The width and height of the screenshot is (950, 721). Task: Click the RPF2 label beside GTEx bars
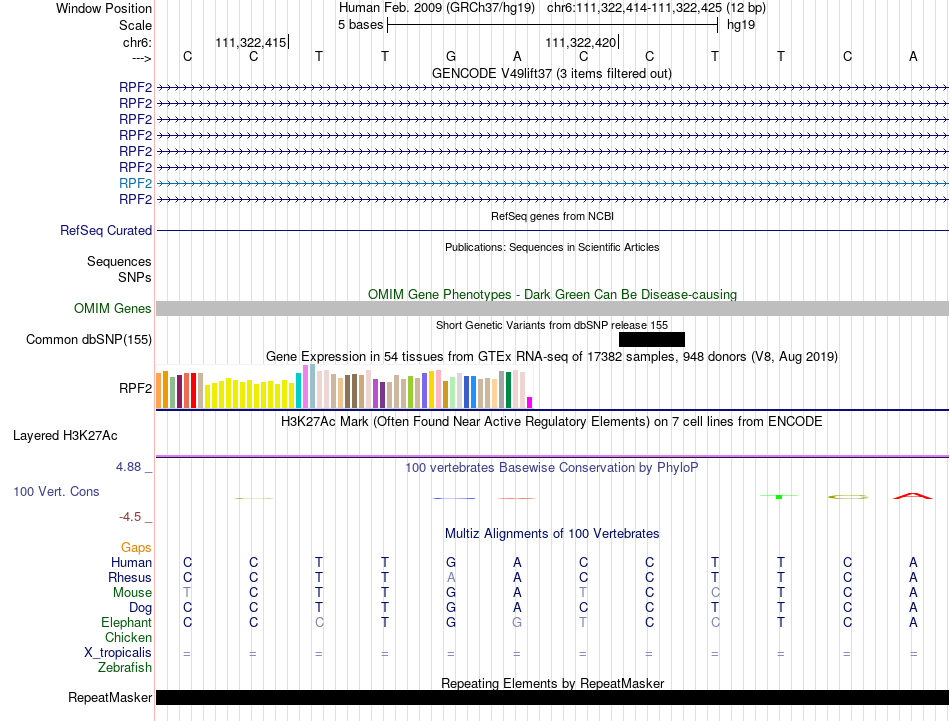pos(135,388)
